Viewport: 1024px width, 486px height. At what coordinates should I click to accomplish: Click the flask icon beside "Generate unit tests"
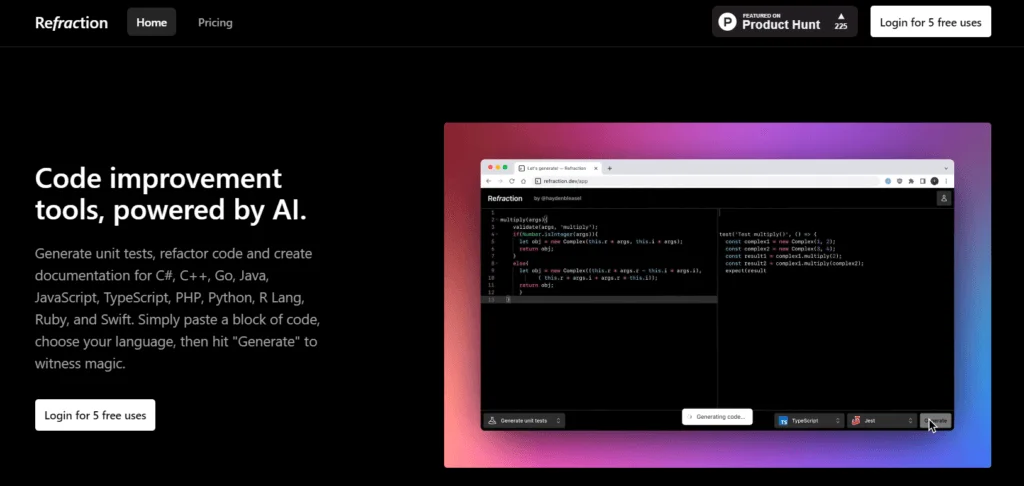click(492, 421)
